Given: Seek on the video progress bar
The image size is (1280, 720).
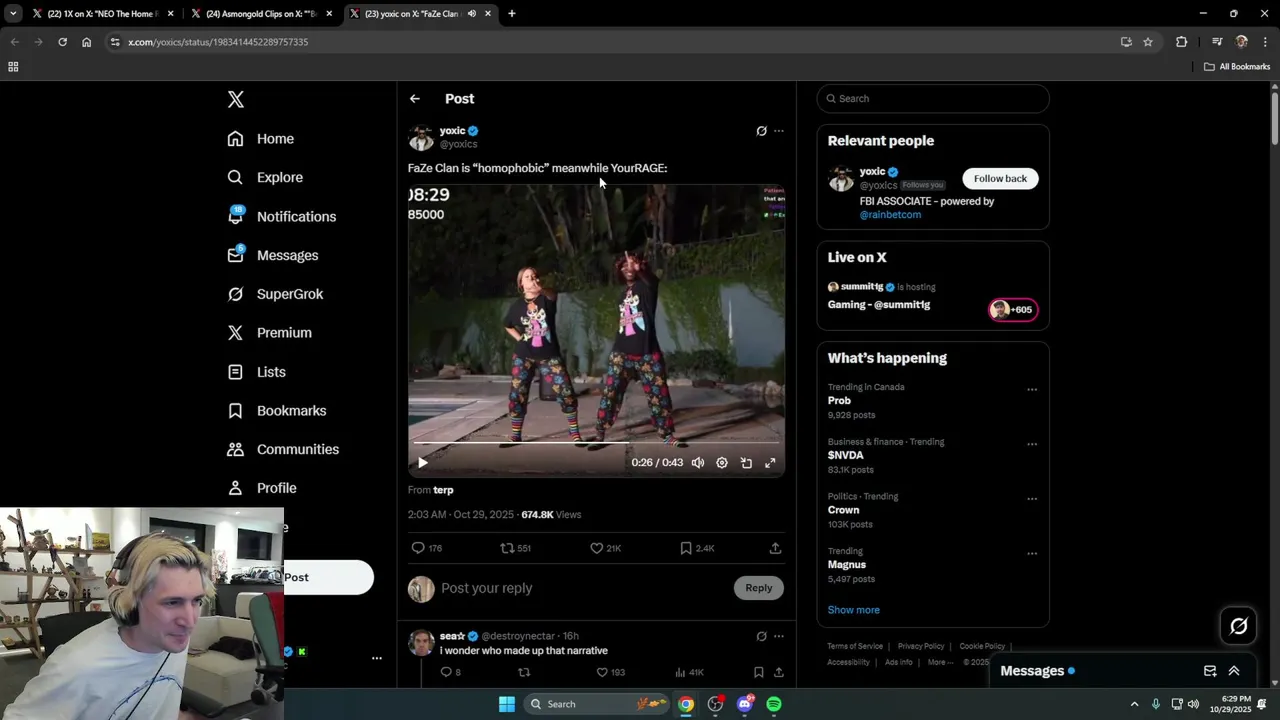Looking at the screenshot, I should [596, 442].
